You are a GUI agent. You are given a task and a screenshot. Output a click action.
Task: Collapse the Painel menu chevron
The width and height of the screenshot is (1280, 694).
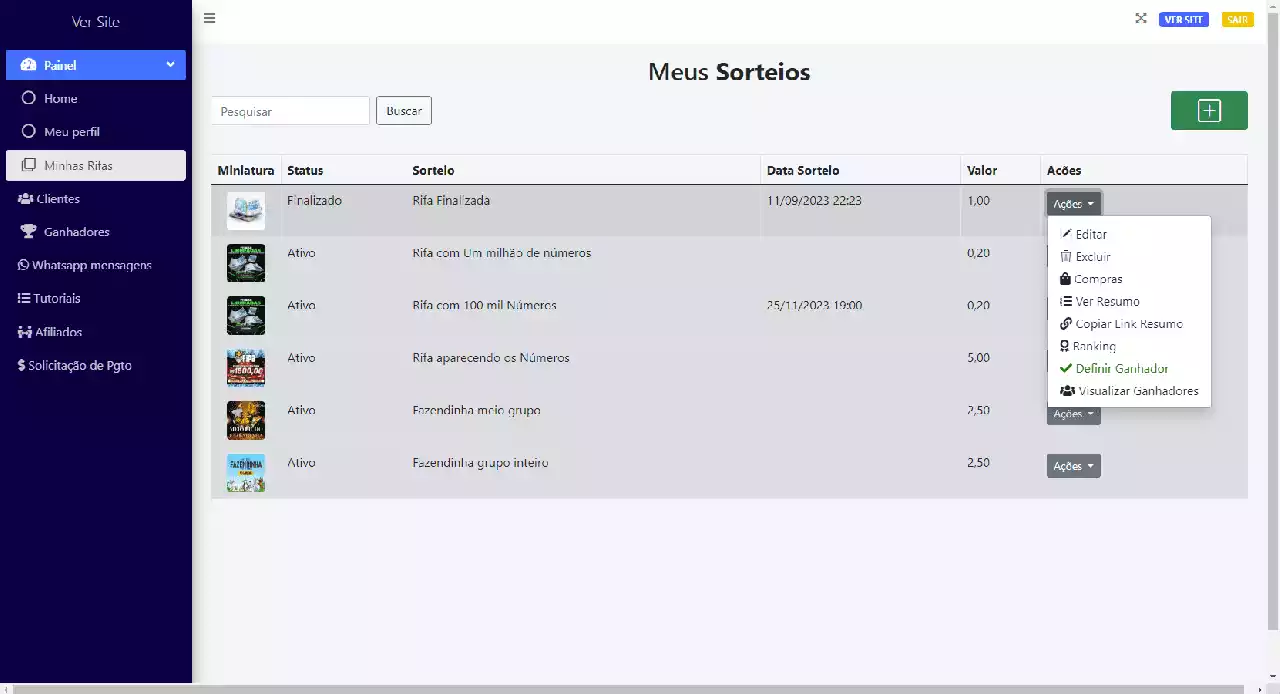[171, 65]
